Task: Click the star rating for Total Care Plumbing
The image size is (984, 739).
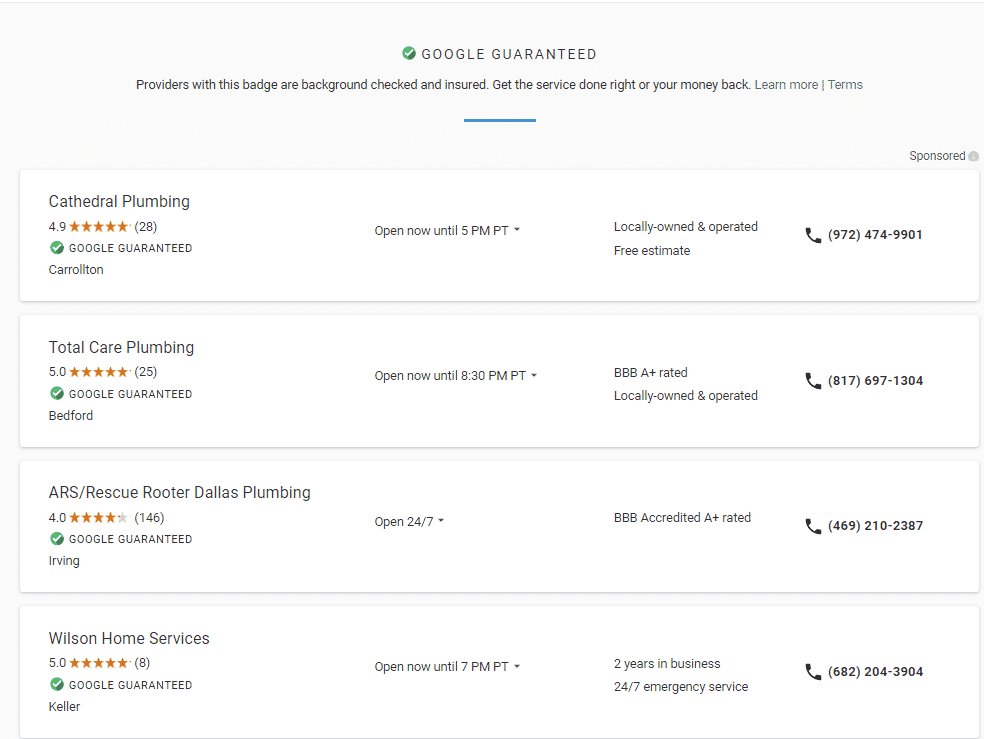Action: click(99, 372)
